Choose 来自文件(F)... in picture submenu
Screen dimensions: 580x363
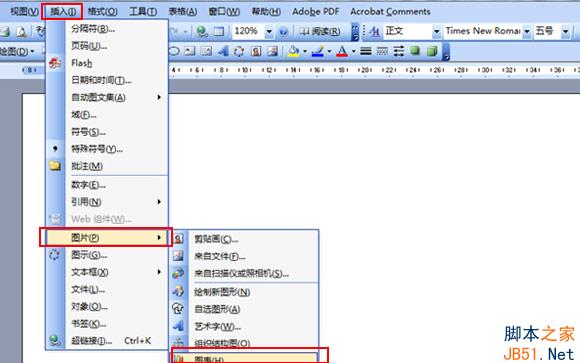coord(244,256)
